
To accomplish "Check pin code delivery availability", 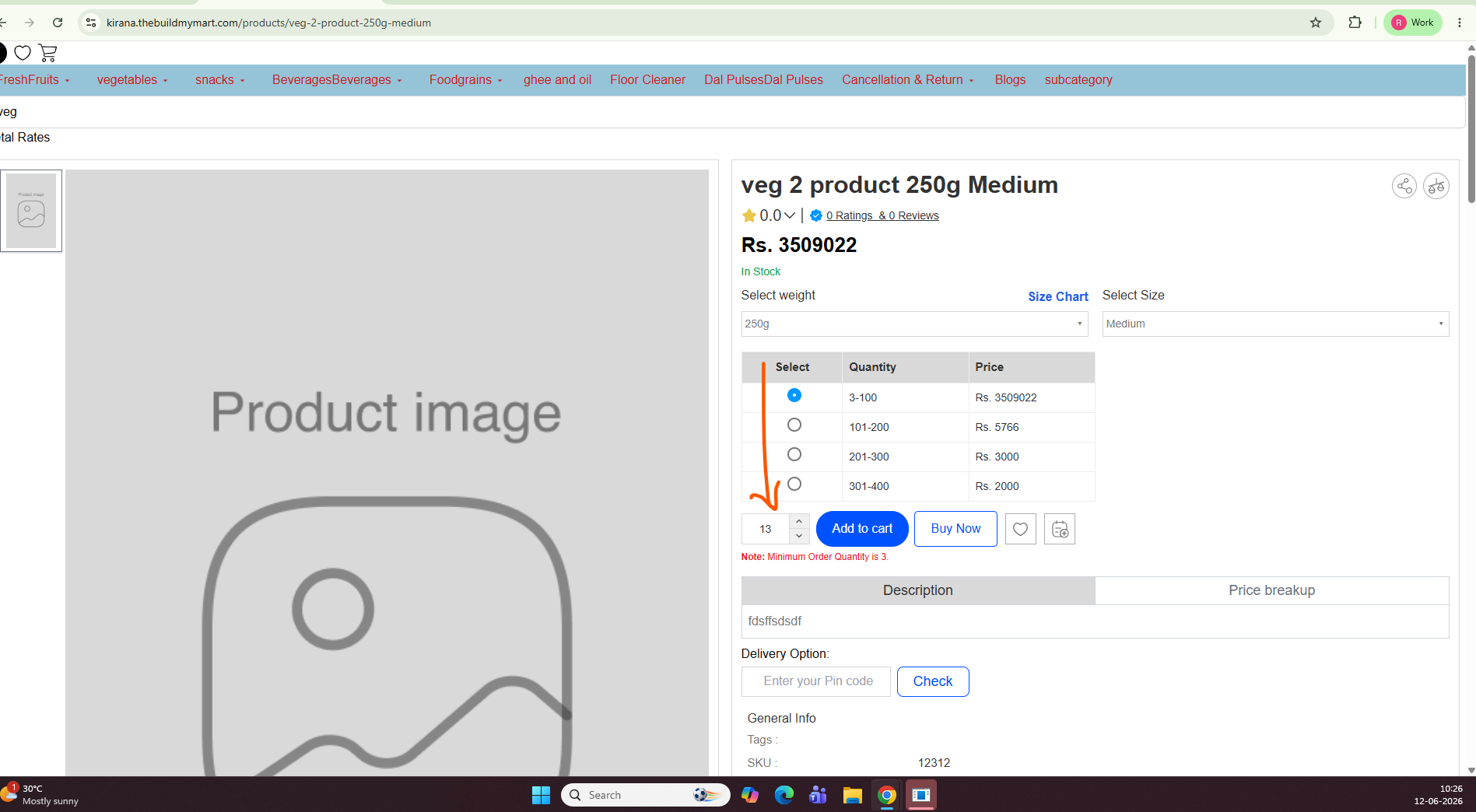I will pyautogui.click(x=932, y=681).
